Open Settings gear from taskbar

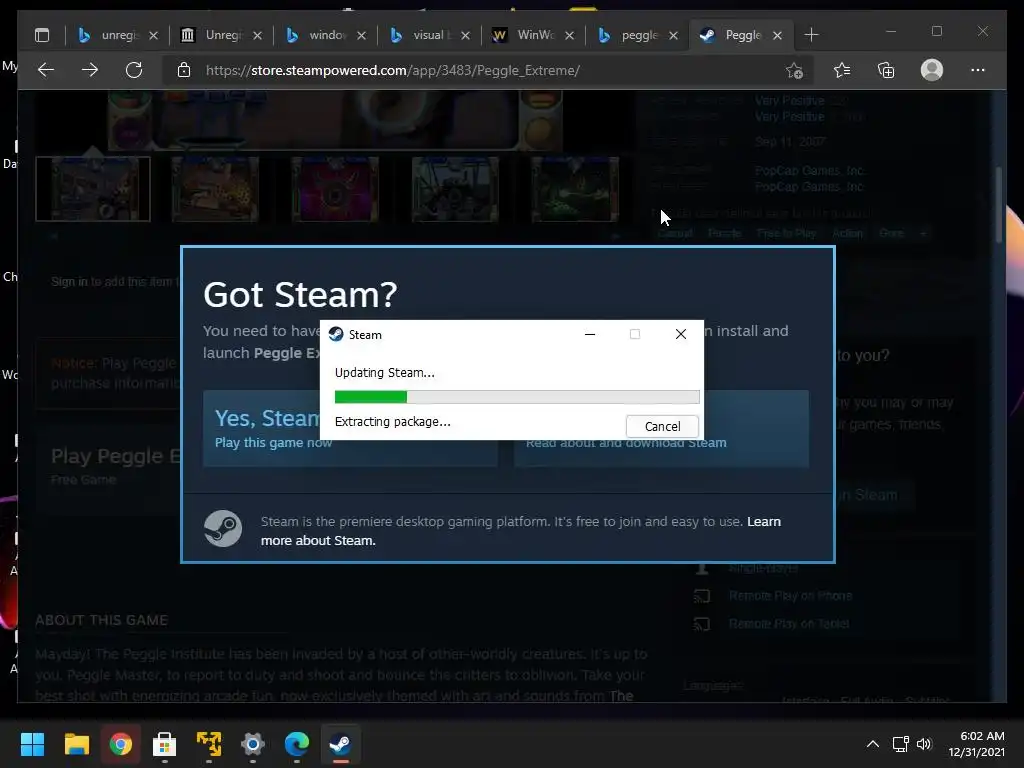tap(253, 744)
